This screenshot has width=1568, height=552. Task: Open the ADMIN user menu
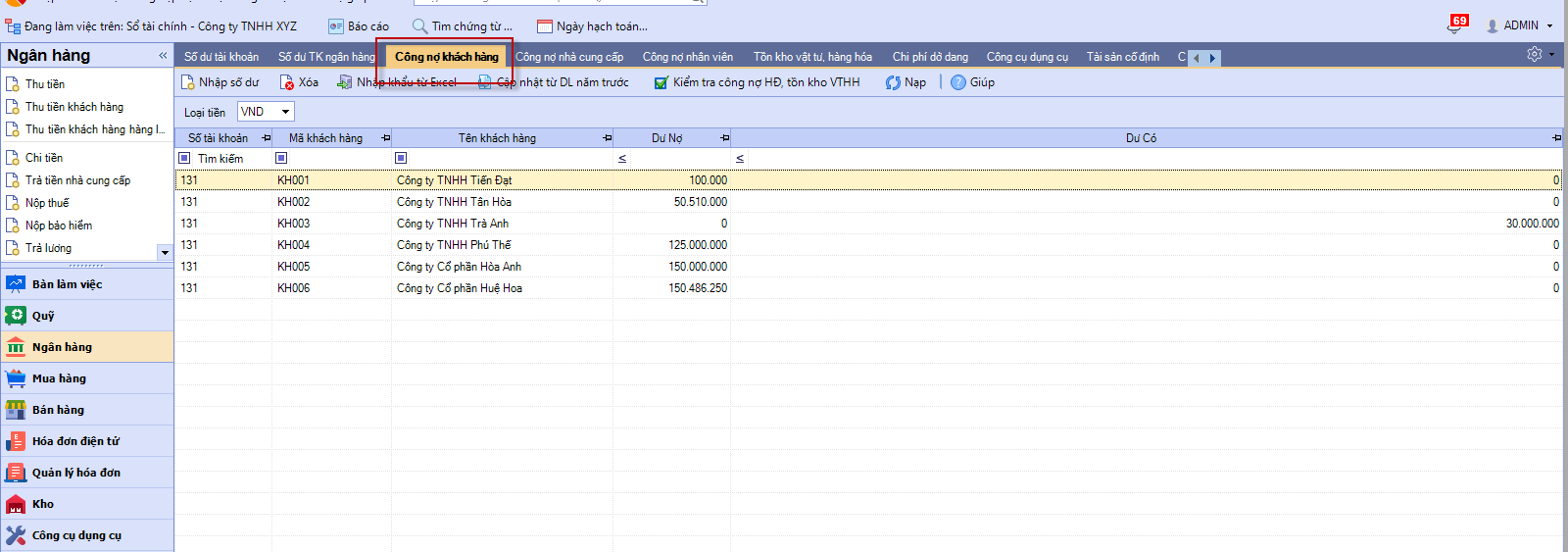click(x=1520, y=25)
